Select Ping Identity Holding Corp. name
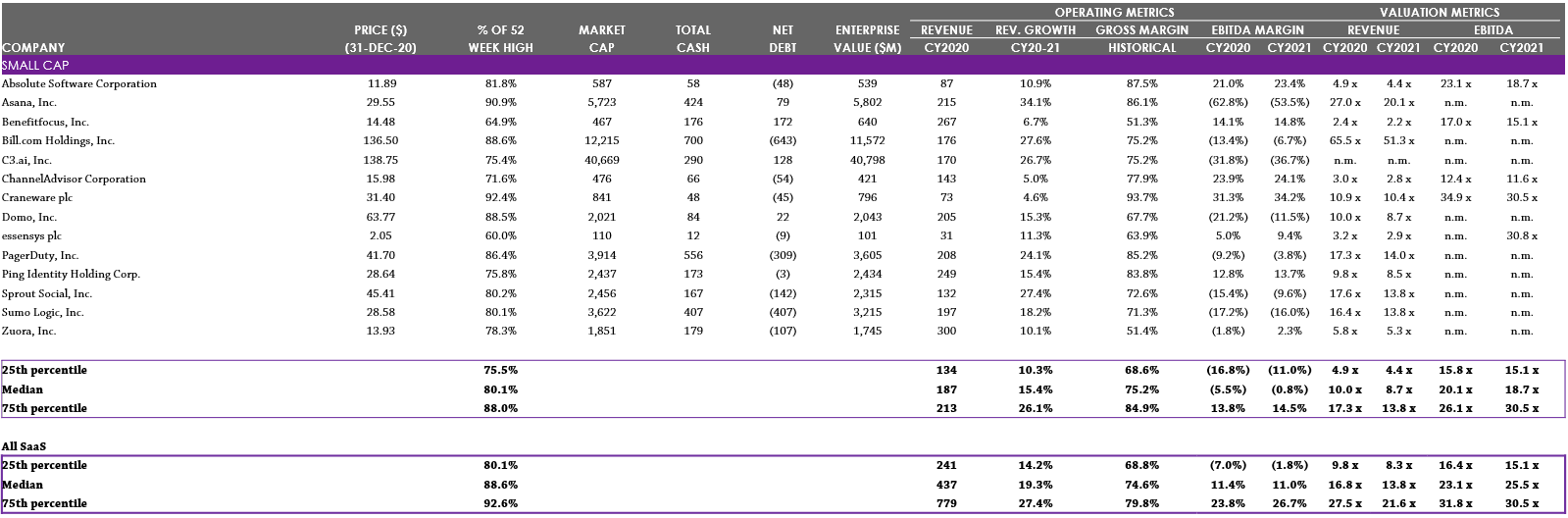 click(71, 275)
